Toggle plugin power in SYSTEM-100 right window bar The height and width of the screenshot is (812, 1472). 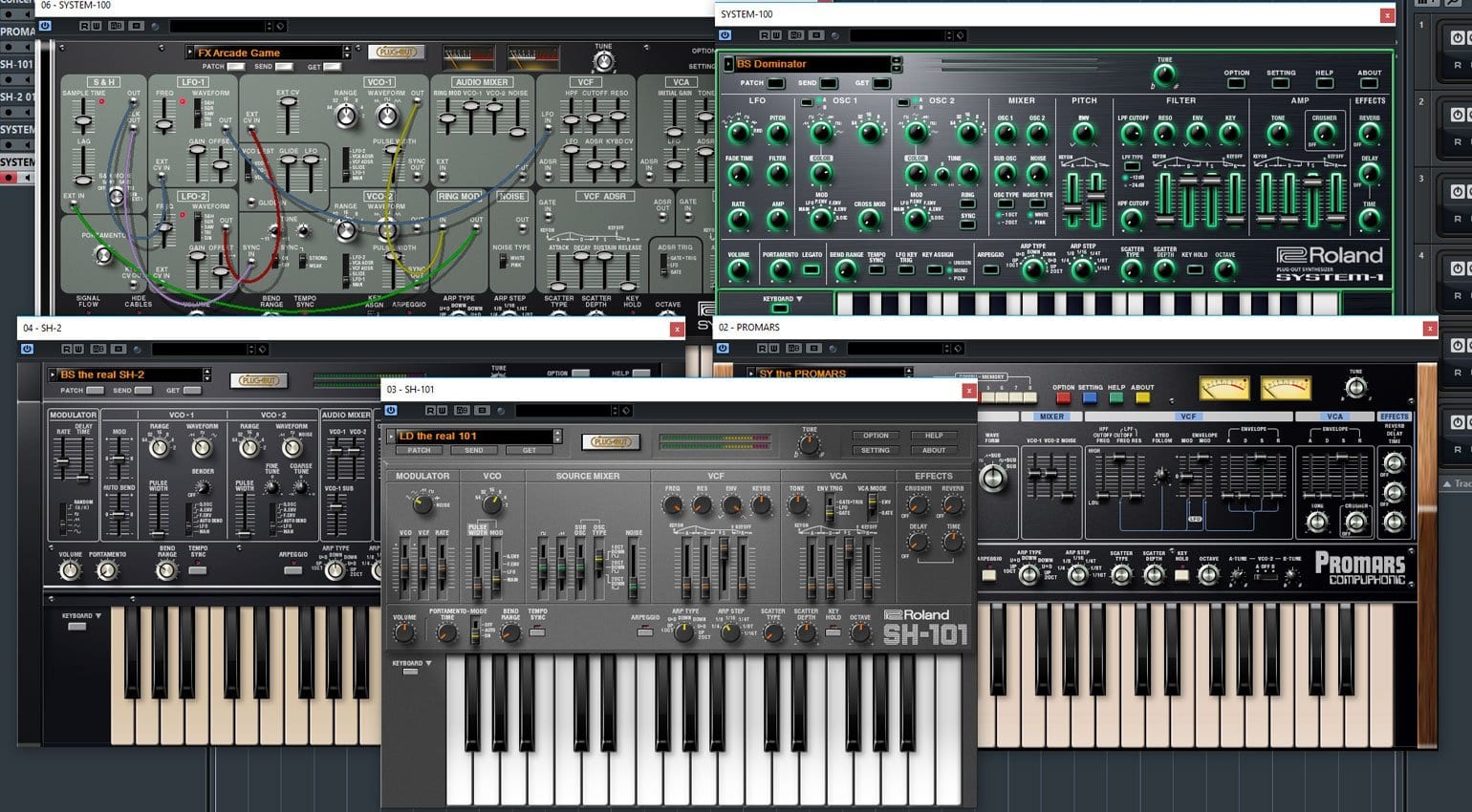pyautogui.click(x=725, y=35)
